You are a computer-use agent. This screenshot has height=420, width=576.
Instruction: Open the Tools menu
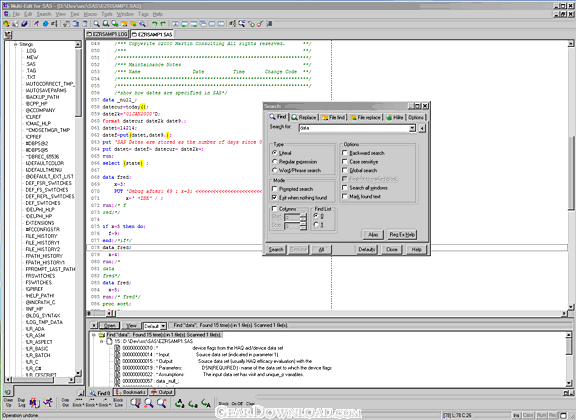tap(107, 14)
